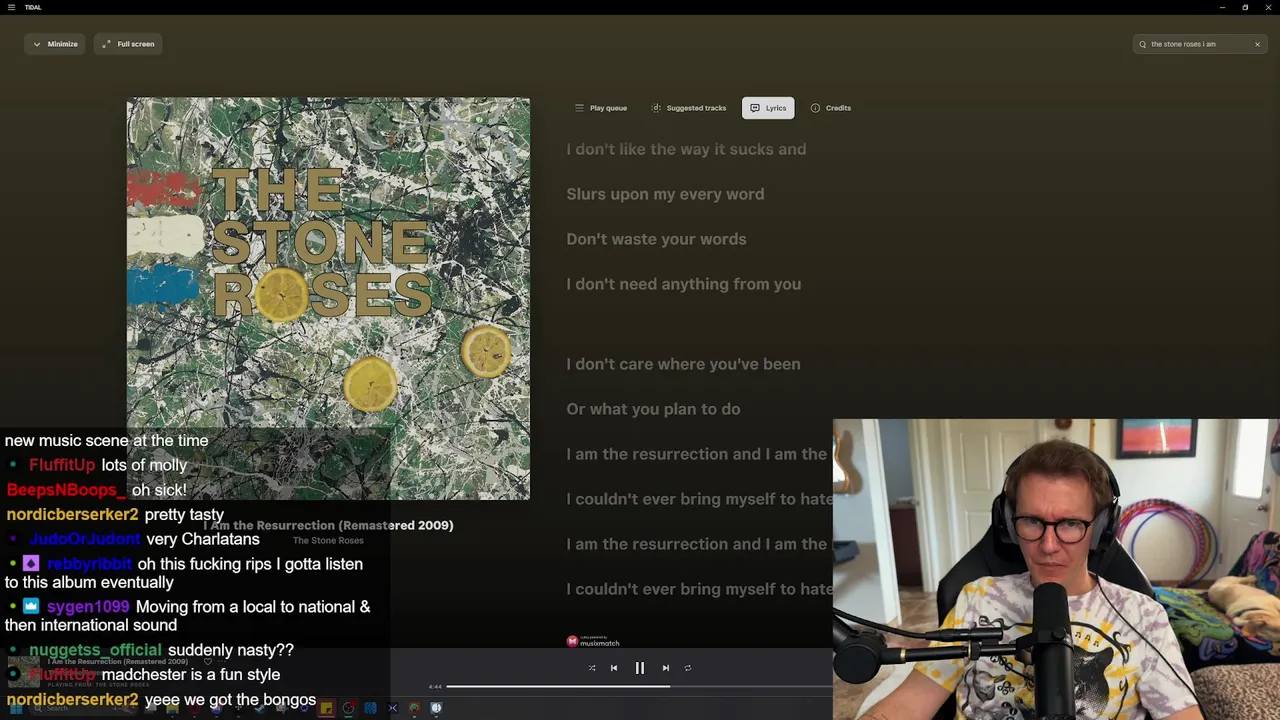
Task: Skip to the previous track
Action: tap(614, 668)
